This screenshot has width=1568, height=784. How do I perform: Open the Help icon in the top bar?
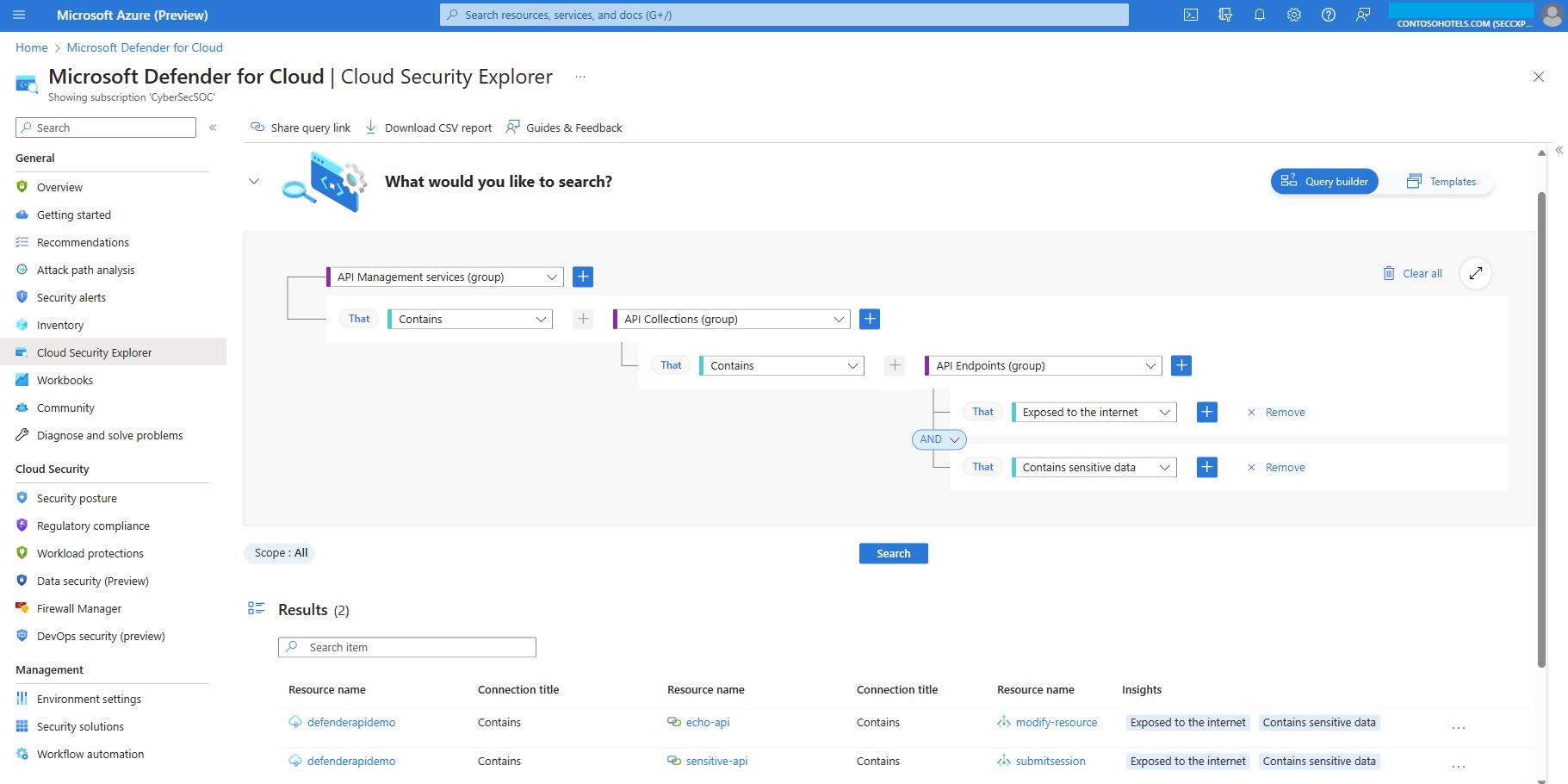click(x=1328, y=15)
